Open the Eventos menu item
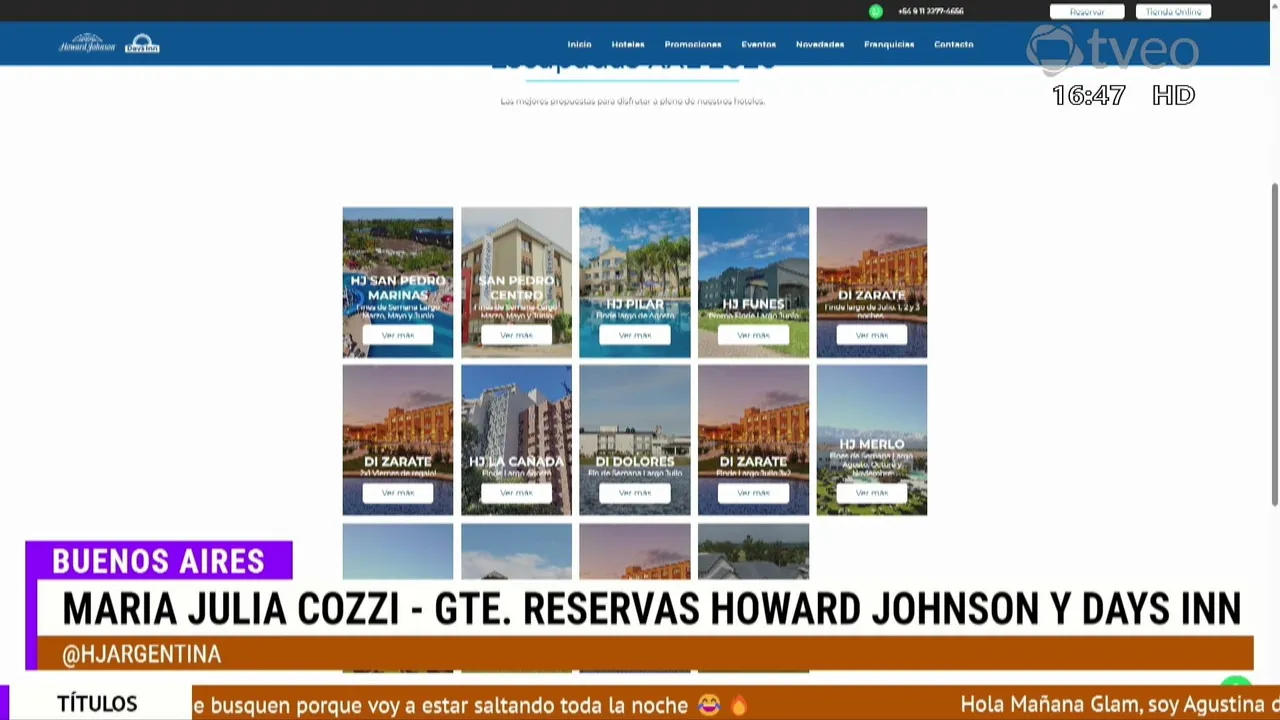Screen dimensions: 1280x720 point(759,44)
